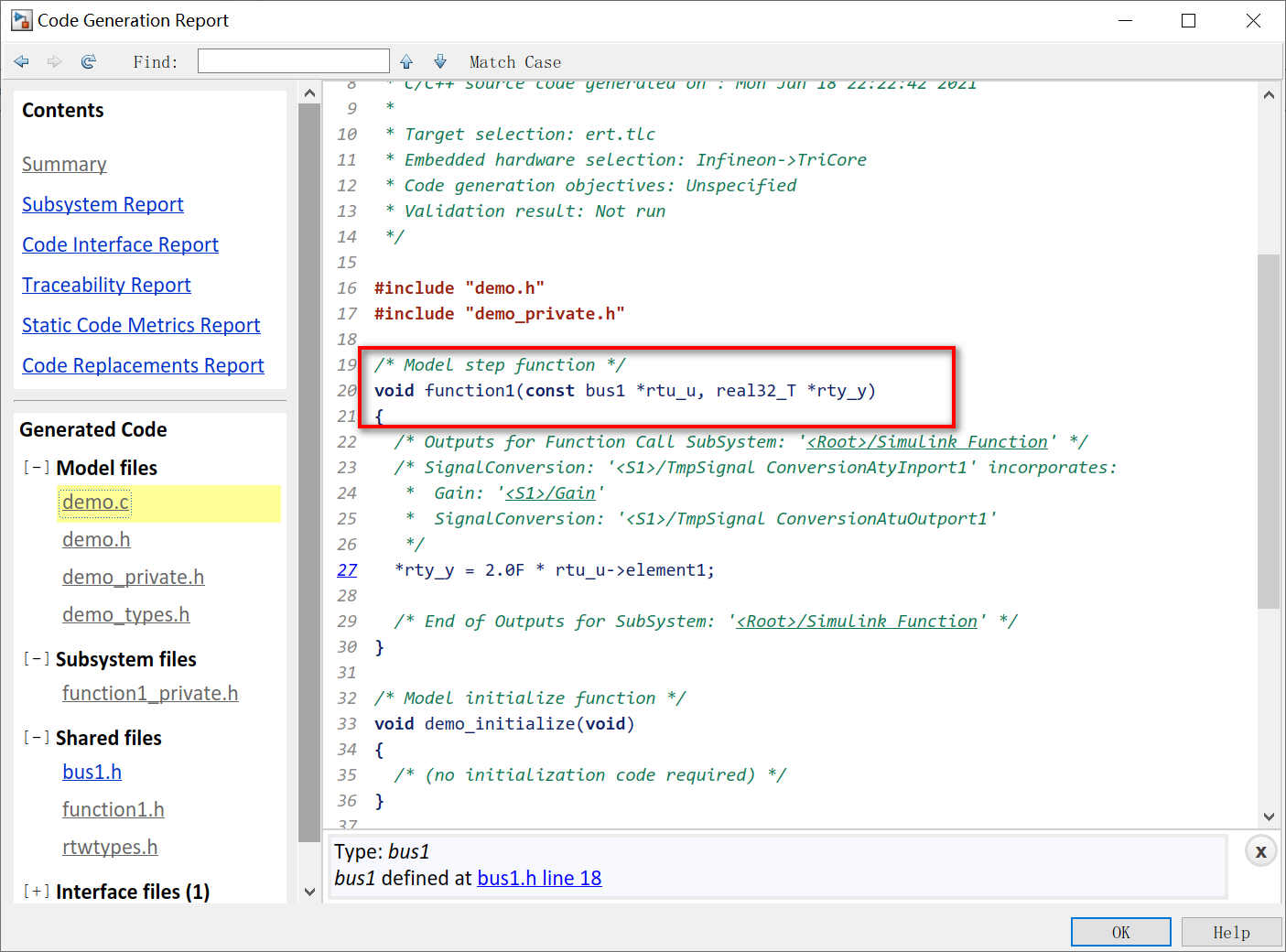Click the bus1 type in function1 signature
This screenshot has width=1286, height=952.
pyautogui.click(x=605, y=391)
